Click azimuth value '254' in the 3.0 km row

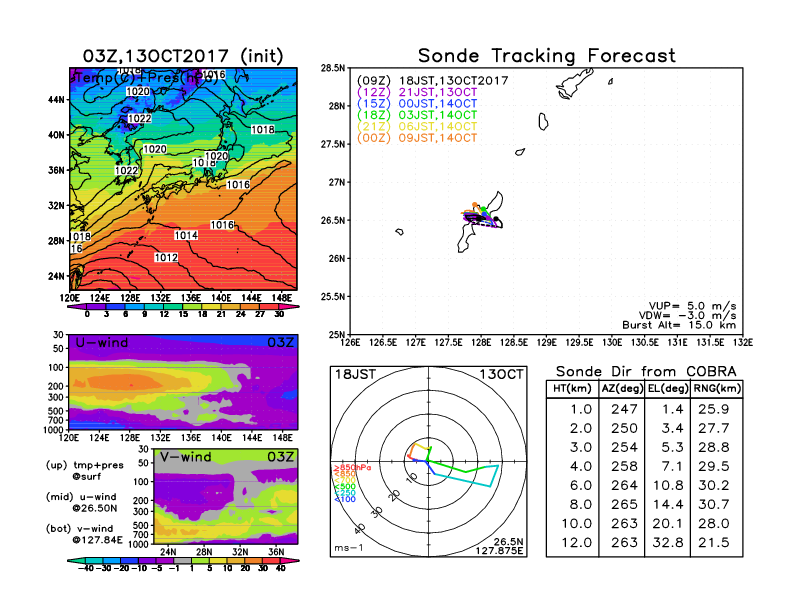click(624, 447)
